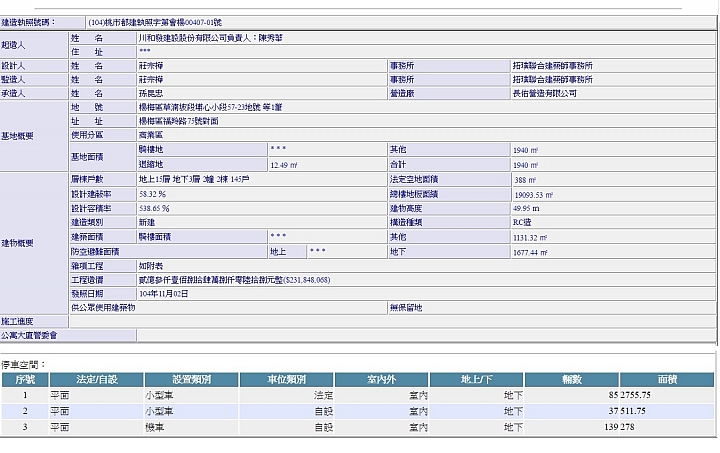Select parking row 1 area 2755.75

[636, 395]
